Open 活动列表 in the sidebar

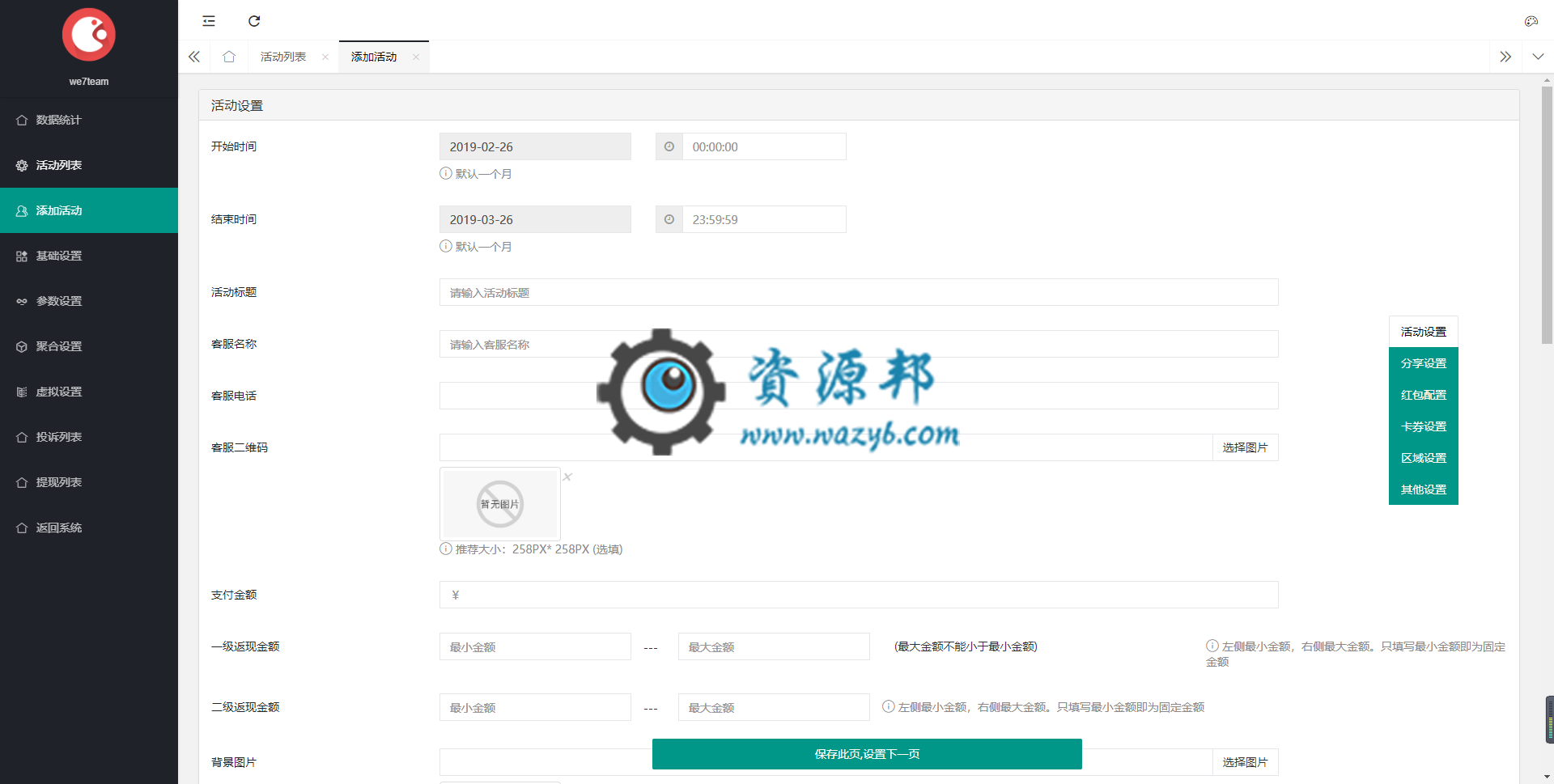89,165
